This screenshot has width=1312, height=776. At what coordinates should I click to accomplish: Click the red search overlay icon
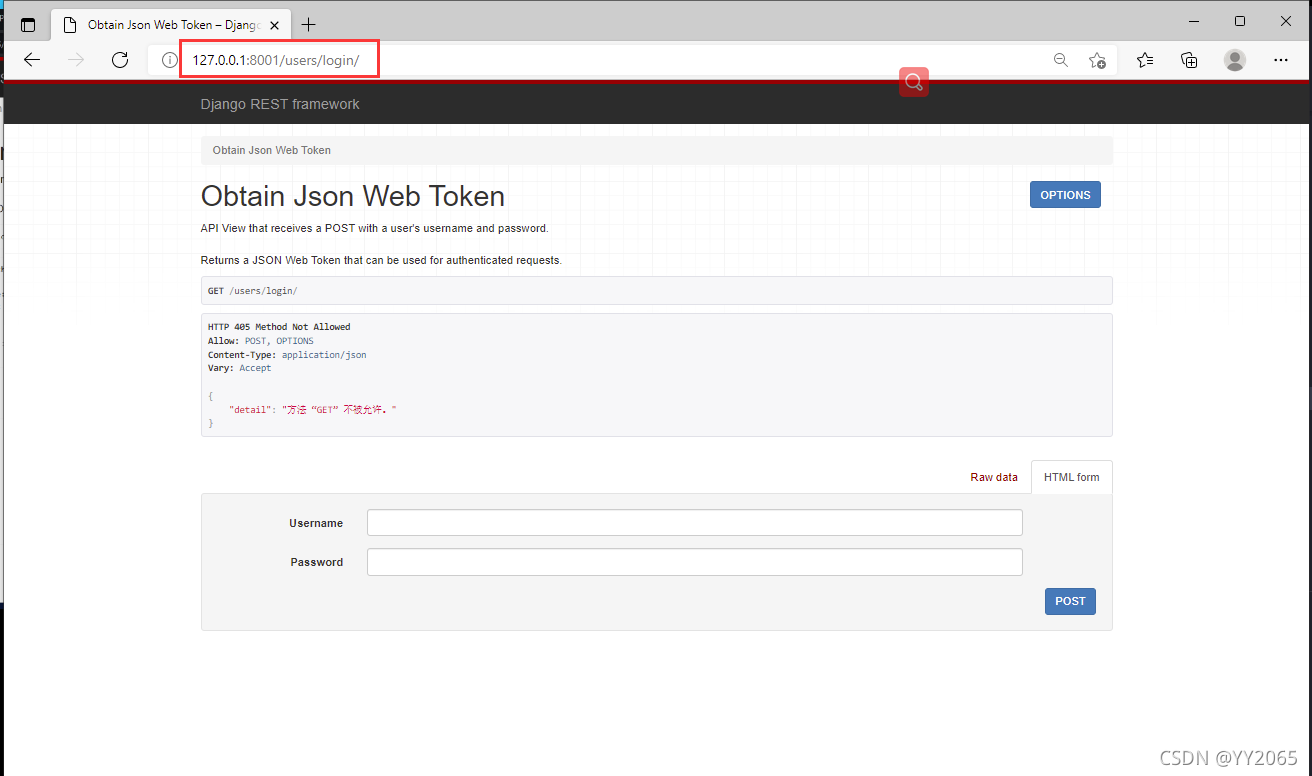click(913, 82)
